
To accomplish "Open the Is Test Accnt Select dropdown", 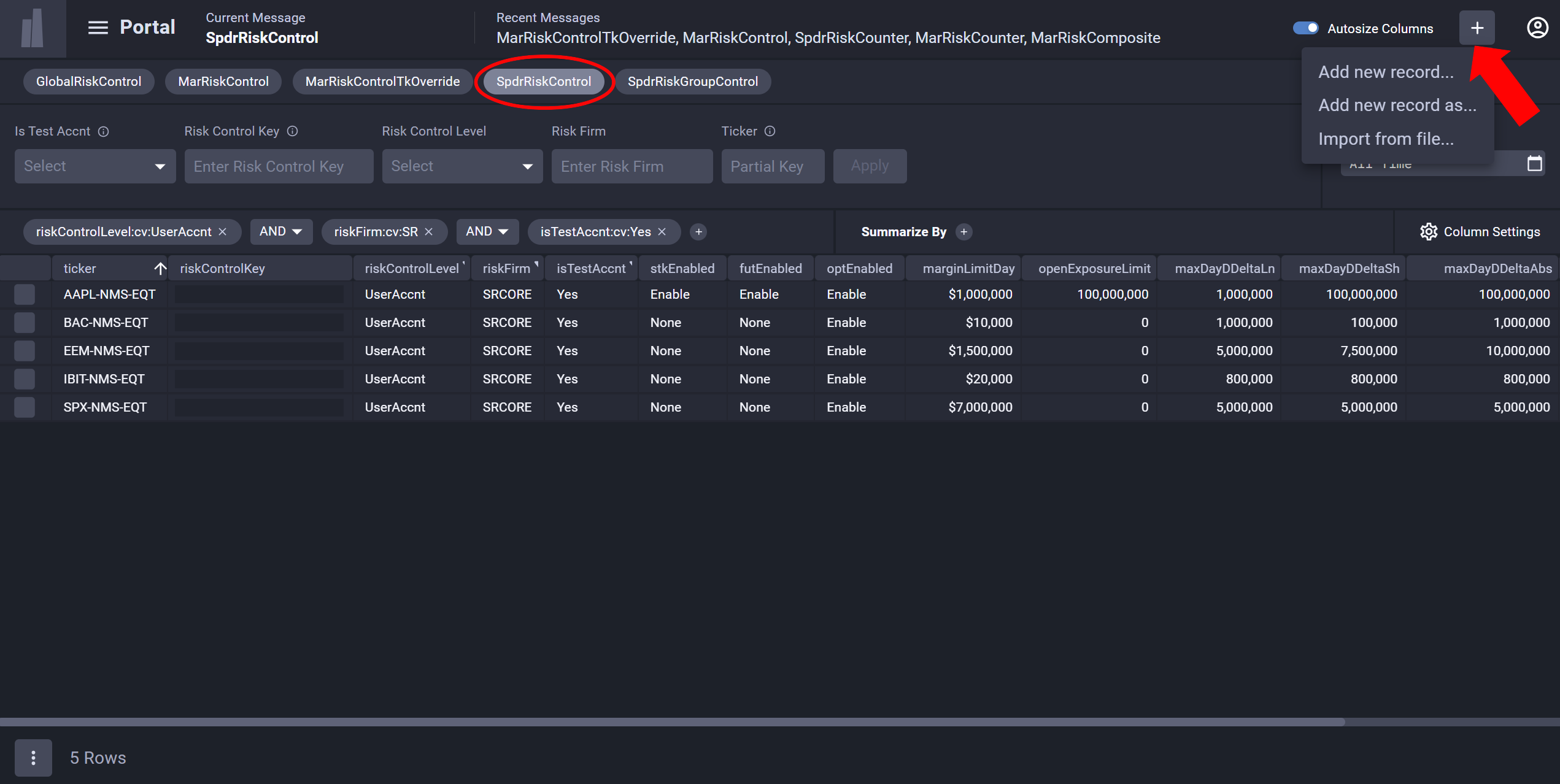I will click(95, 166).
